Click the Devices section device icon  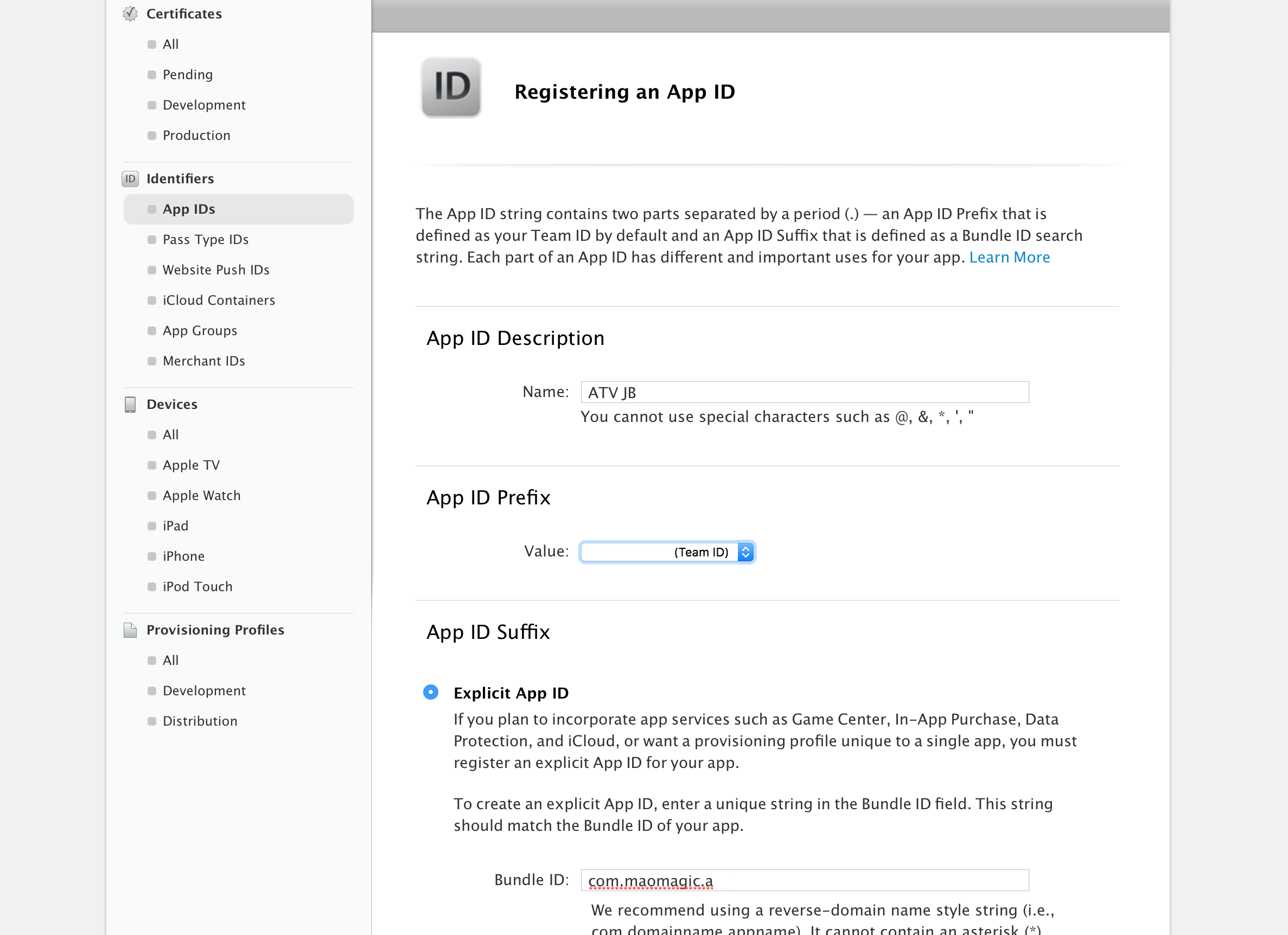pyautogui.click(x=130, y=404)
